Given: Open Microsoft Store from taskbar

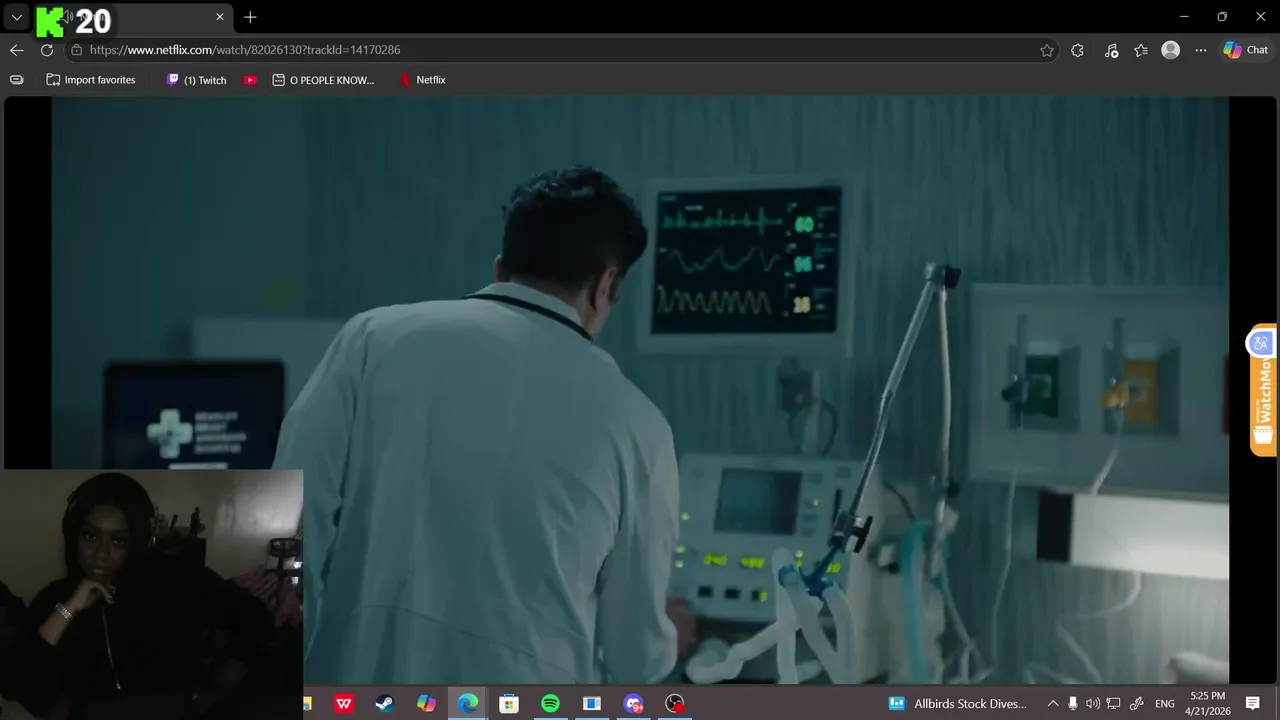Looking at the screenshot, I should pos(509,704).
